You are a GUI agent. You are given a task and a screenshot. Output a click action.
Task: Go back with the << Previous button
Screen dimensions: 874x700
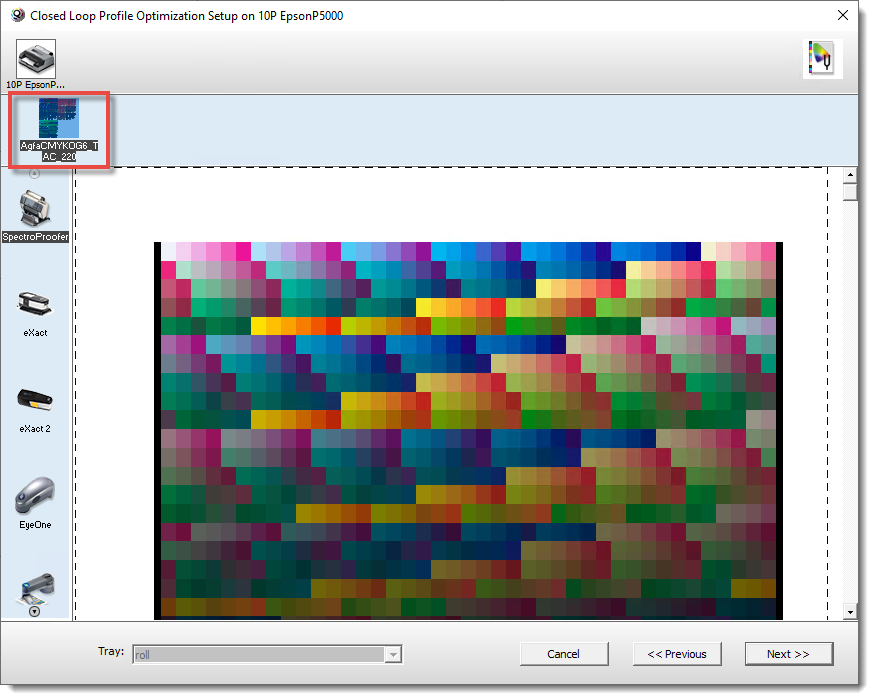point(677,654)
